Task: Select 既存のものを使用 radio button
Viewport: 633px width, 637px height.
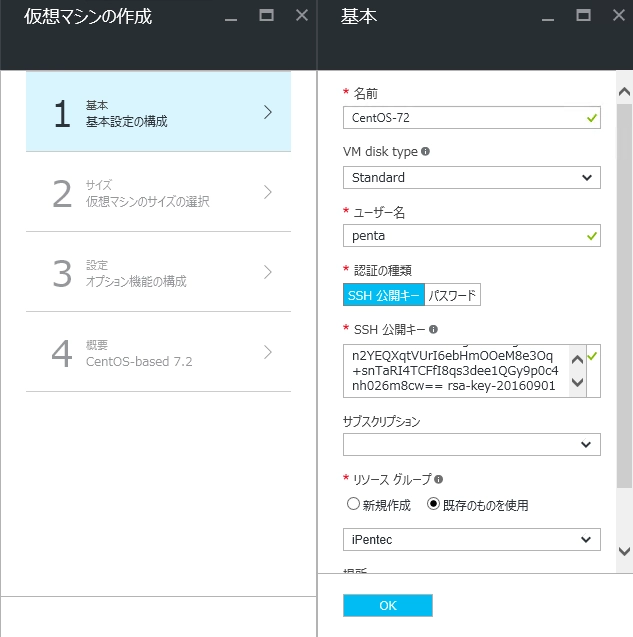Action: click(434, 504)
